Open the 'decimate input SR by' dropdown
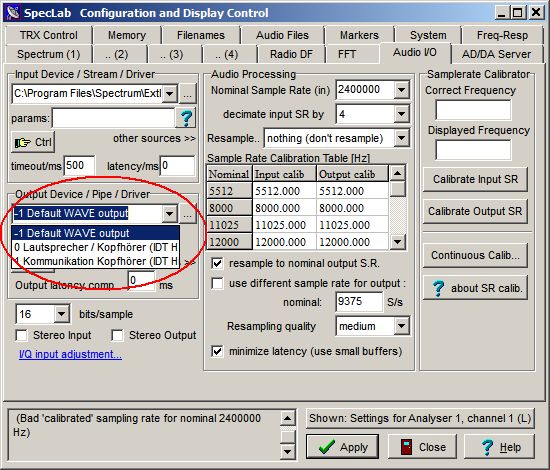This screenshot has width=550, height=470. coord(401,114)
